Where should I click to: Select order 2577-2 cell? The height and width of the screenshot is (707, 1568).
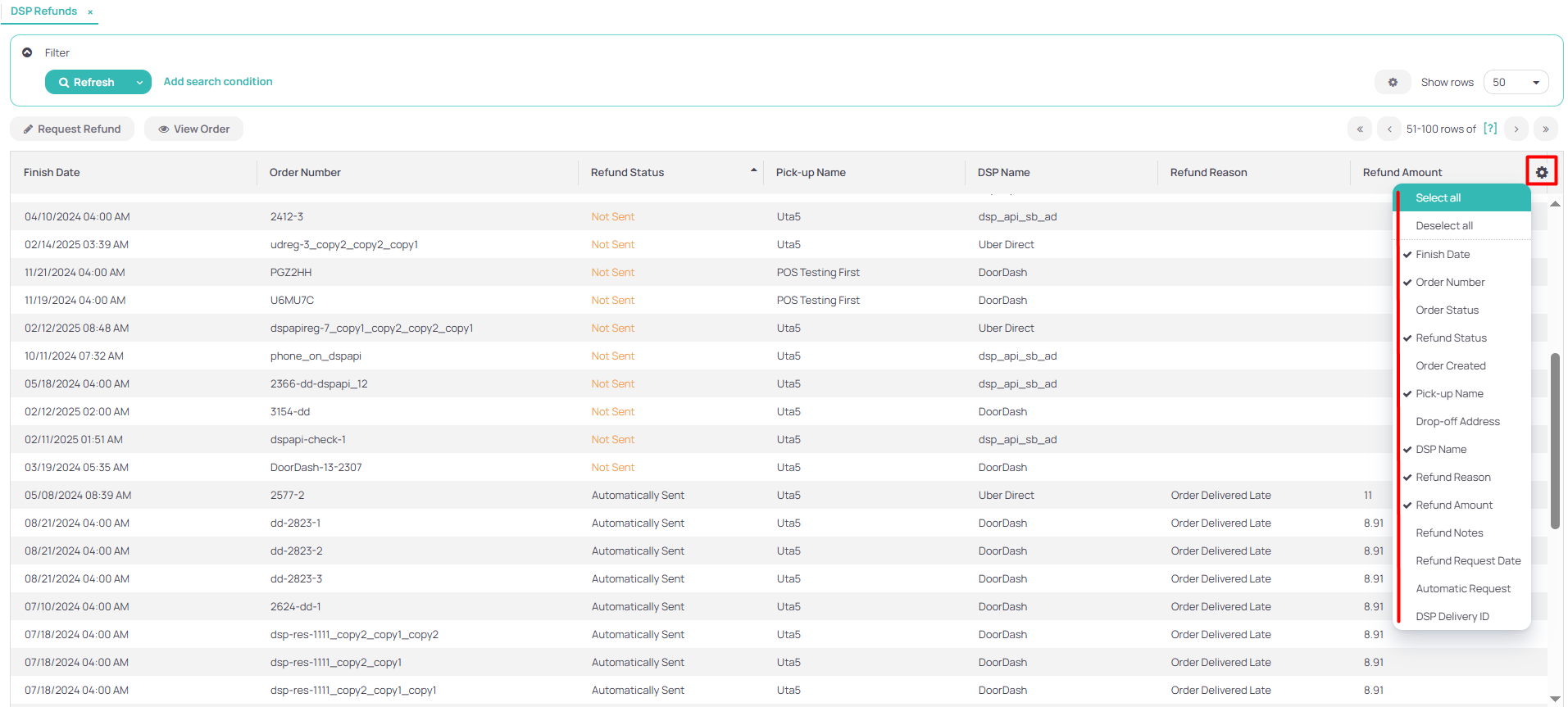coord(288,495)
